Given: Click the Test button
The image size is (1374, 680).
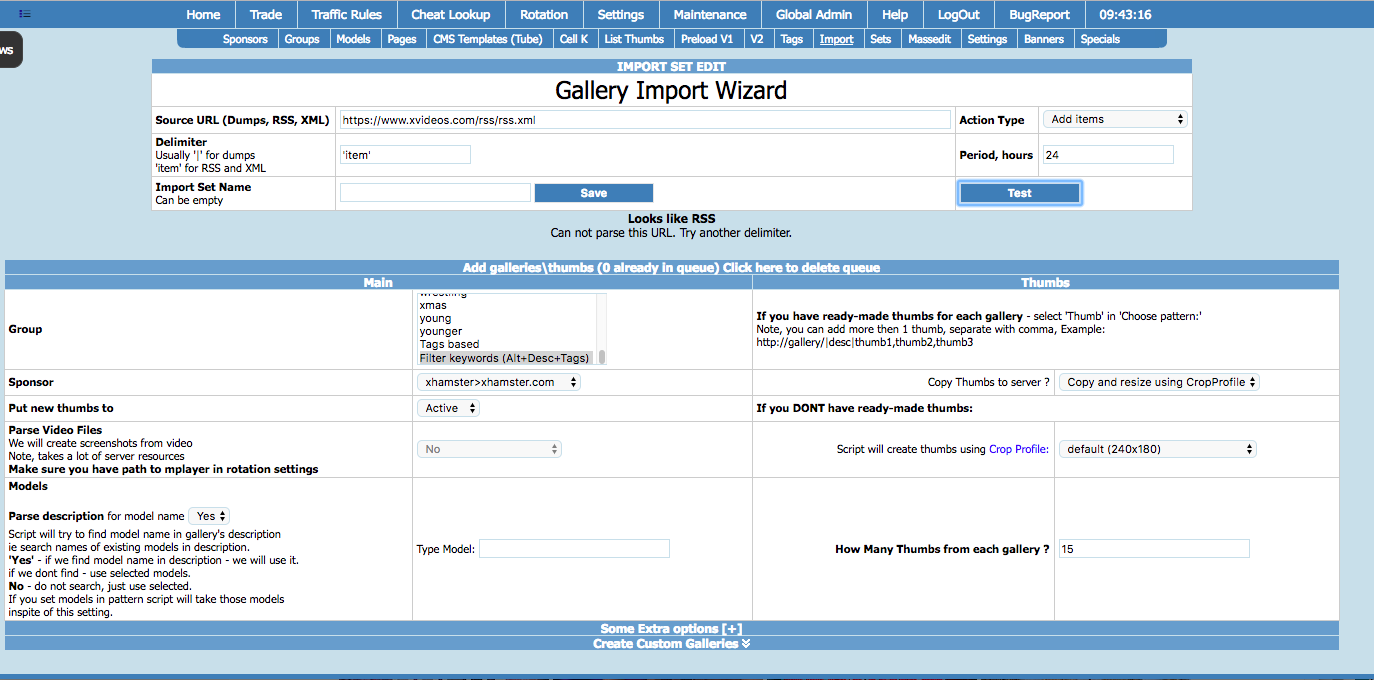Looking at the screenshot, I should pos(1020,193).
